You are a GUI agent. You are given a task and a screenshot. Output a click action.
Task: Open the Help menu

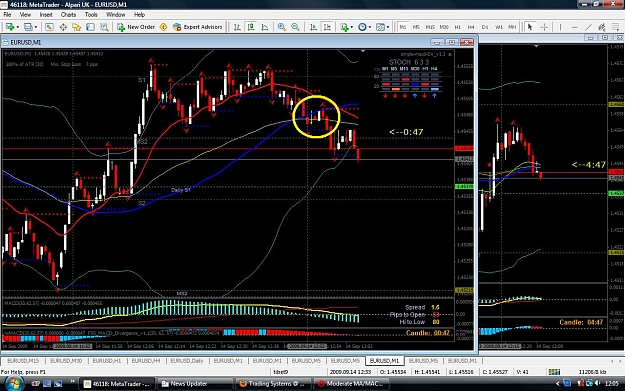click(139, 15)
